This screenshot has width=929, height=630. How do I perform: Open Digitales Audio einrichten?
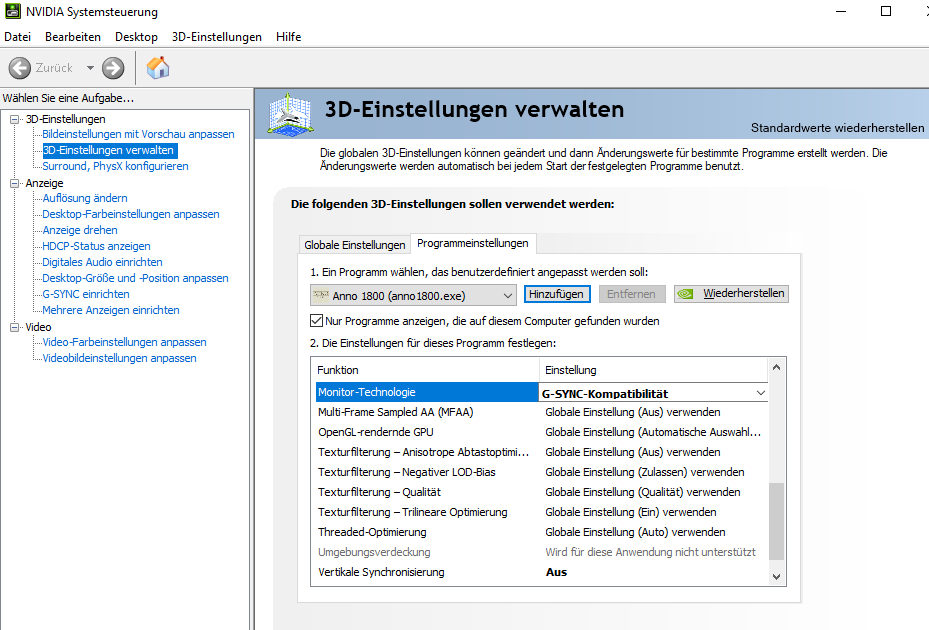coord(102,262)
